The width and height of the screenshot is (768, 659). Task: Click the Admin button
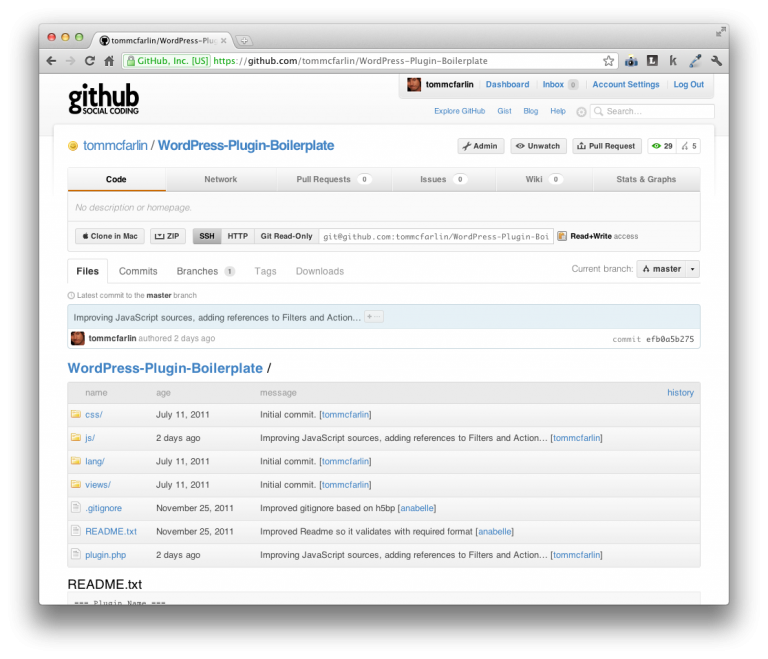(x=480, y=146)
